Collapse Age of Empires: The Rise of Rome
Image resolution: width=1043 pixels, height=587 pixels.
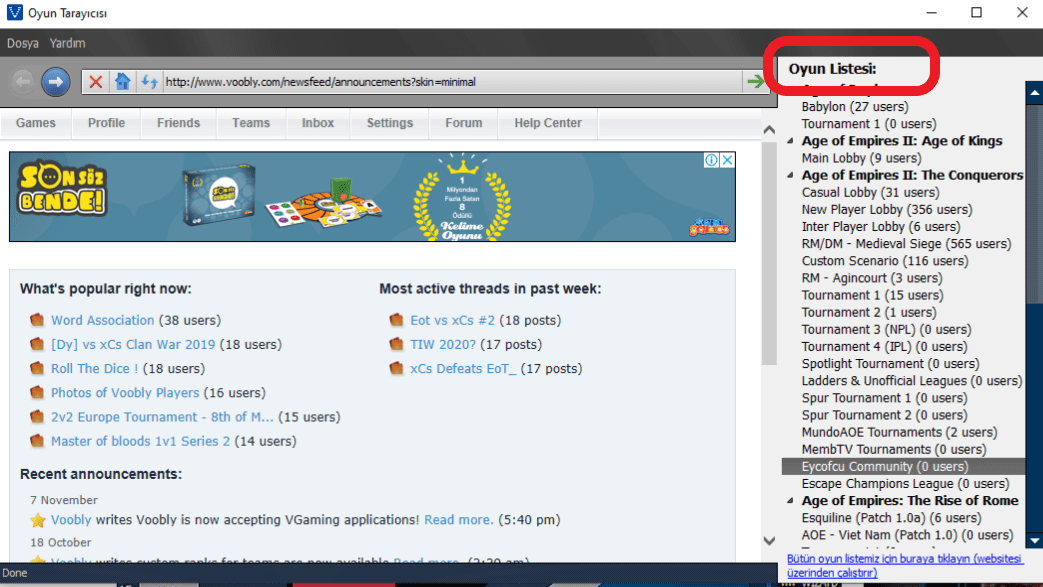tap(790, 501)
